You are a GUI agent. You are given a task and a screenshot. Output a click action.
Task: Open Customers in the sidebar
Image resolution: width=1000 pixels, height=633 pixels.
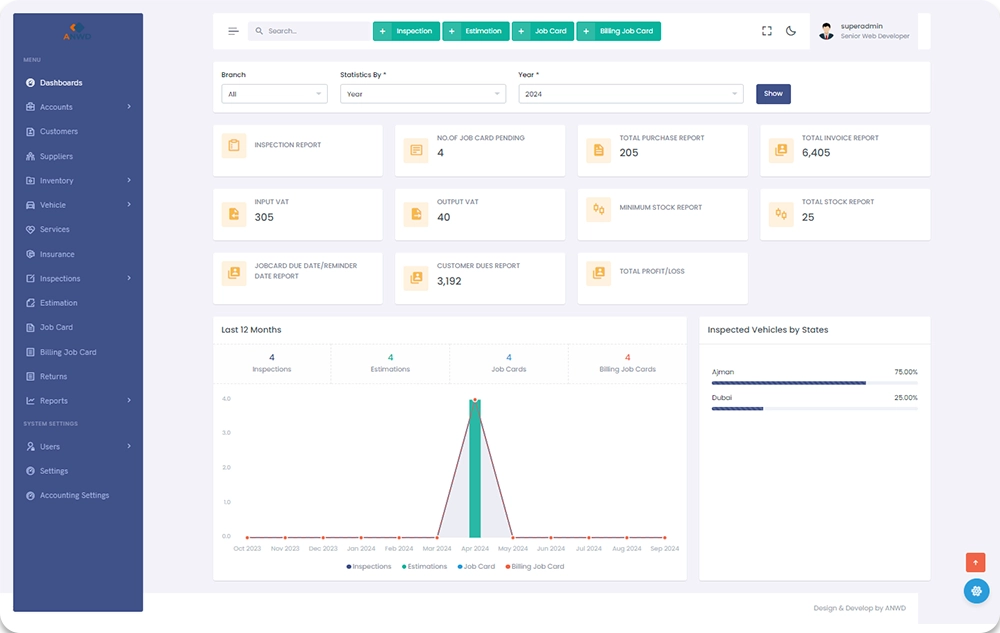[x=59, y=131]
